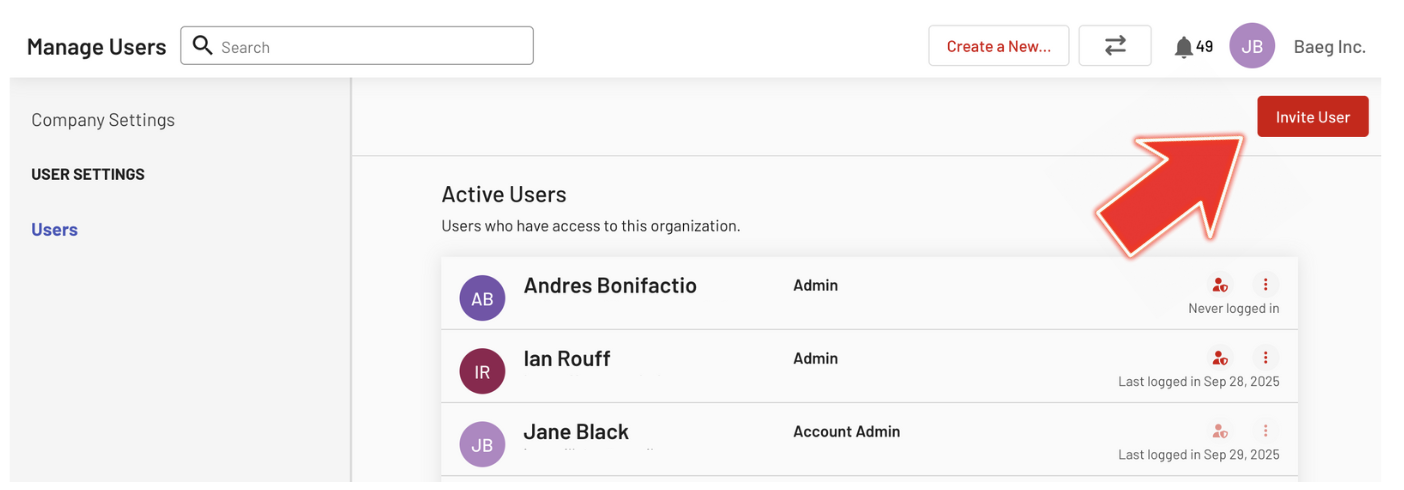Viewport: 1404px width, 490px height.
Task: Open more options menu for Jane Black
Action: (x=1265, y=431)
